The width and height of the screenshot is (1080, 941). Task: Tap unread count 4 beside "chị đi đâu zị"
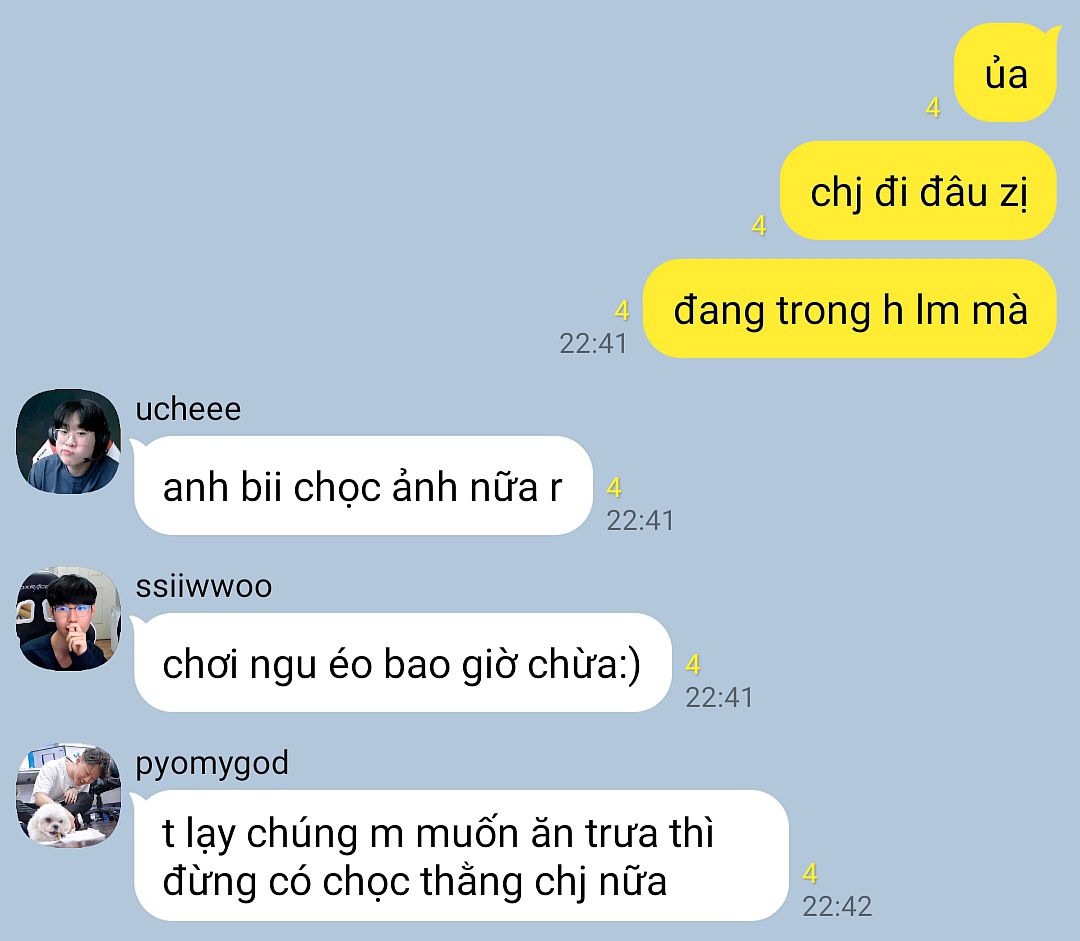(x=759, y=225)
